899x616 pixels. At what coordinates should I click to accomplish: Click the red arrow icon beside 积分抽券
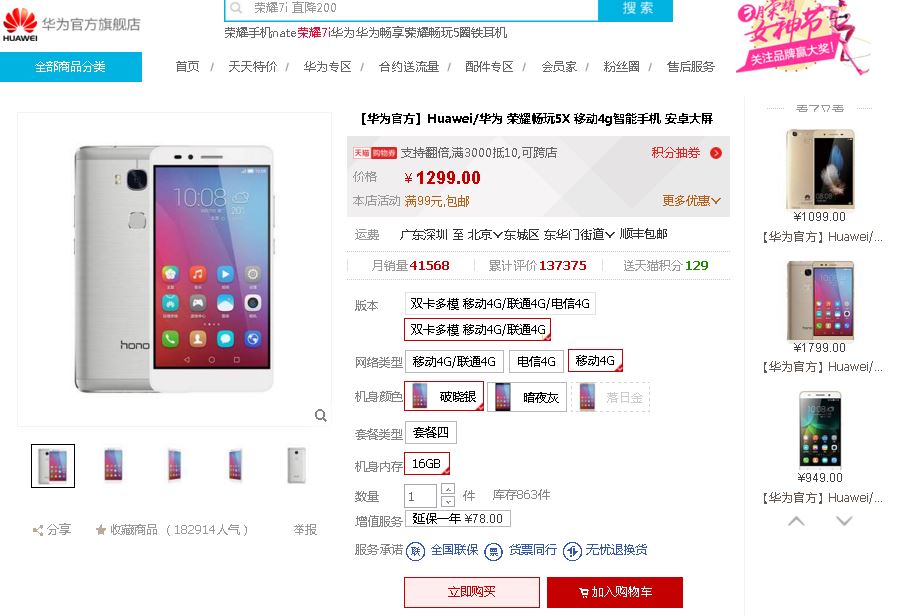coord(716,153)
